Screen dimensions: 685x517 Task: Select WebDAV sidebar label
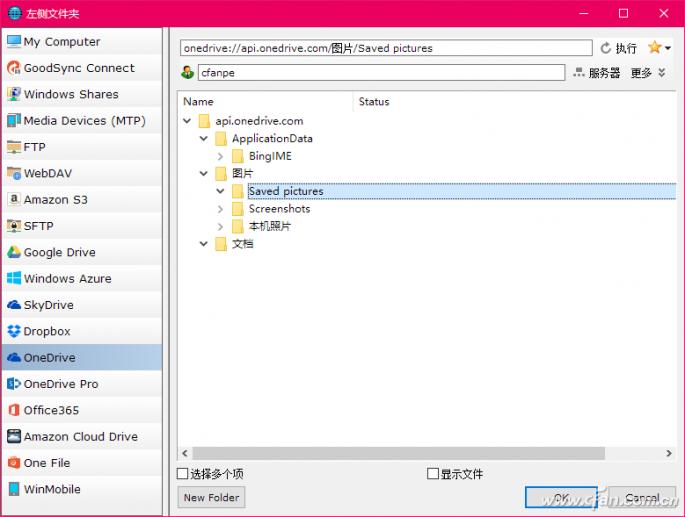[48, 173]
